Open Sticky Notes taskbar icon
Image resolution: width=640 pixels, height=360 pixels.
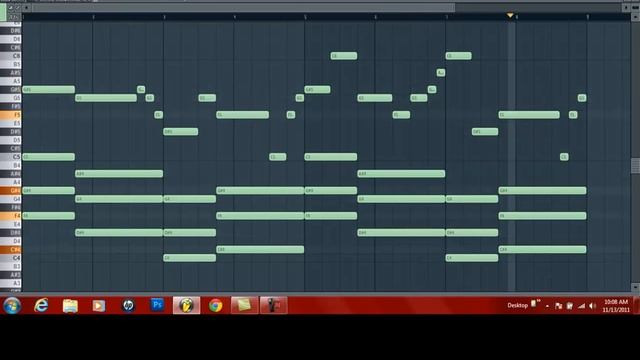[x=244, y=305]
